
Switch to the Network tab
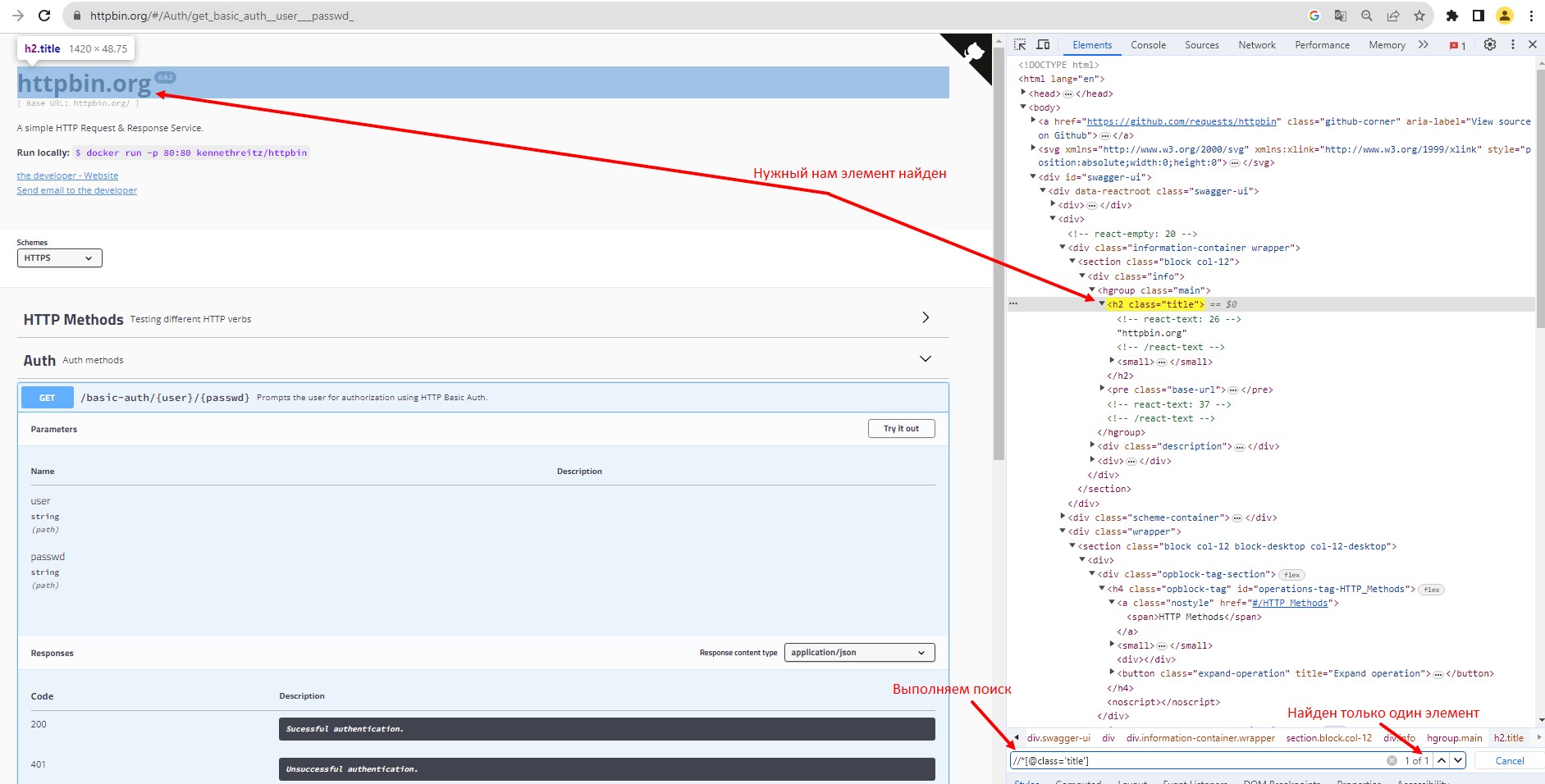tap(1256, 45)
